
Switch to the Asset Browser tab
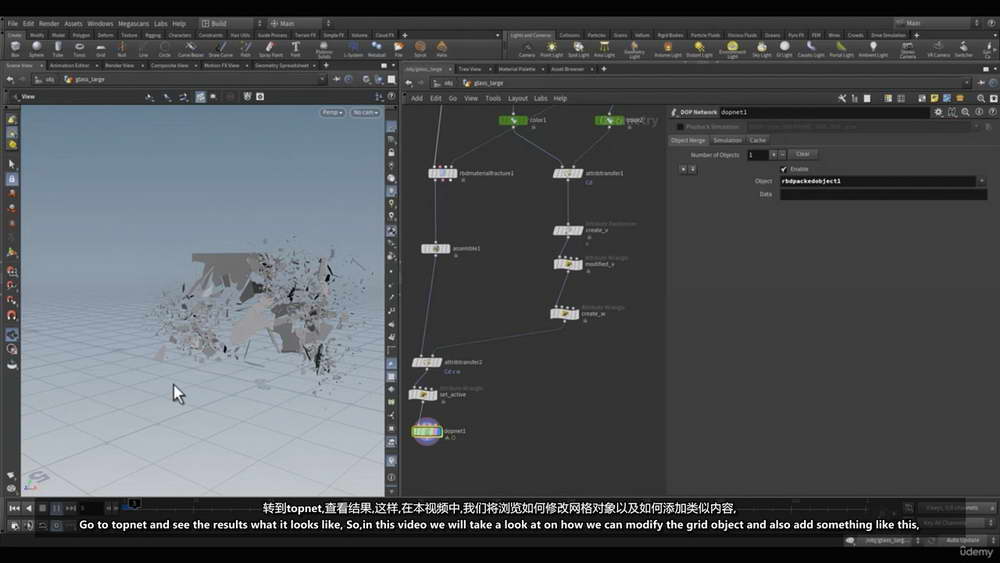point(567,69)
